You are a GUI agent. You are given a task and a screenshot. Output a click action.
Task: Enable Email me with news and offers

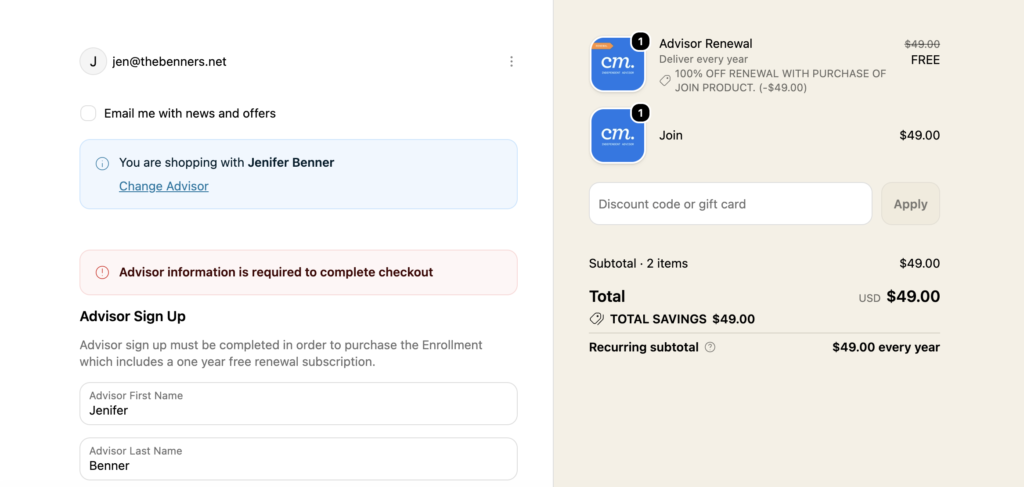88,113
